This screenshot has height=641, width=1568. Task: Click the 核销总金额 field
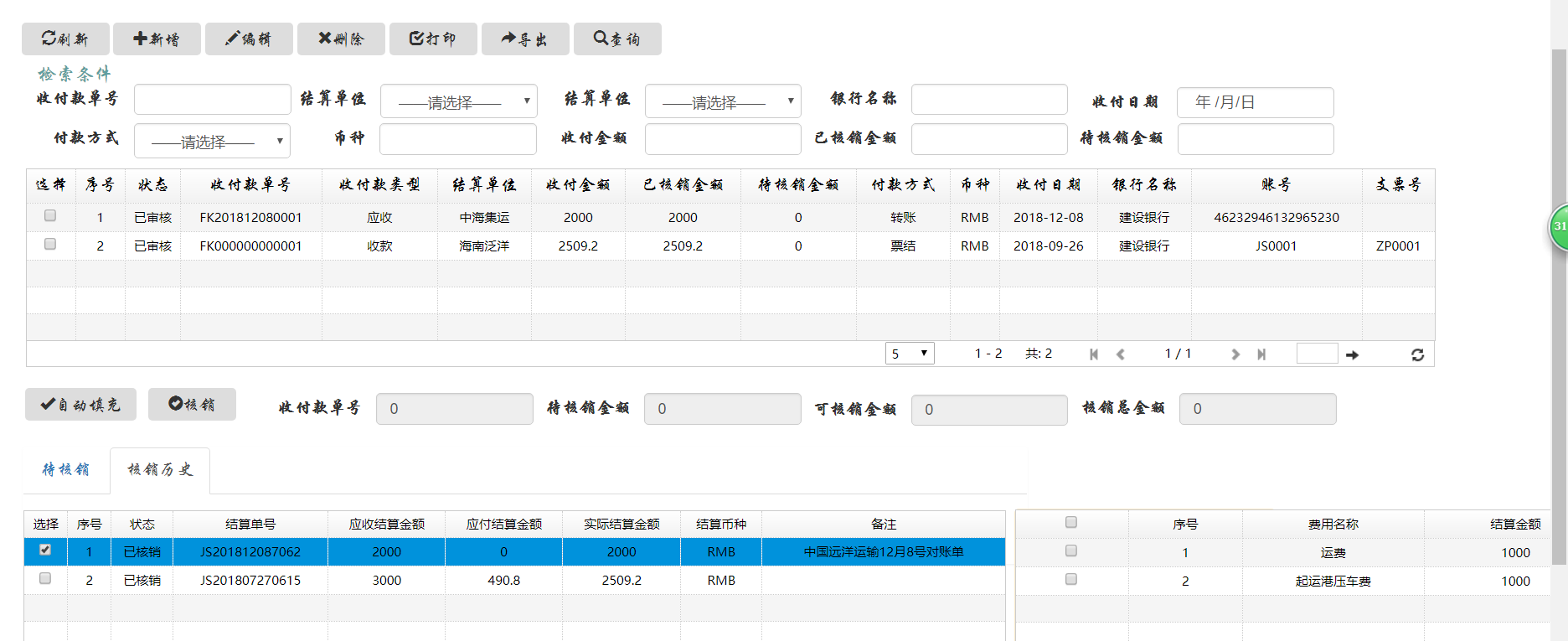tap(1258, 409)
